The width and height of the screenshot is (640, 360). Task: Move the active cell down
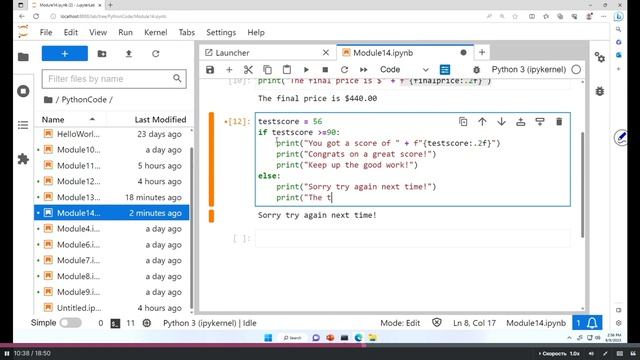501,122
